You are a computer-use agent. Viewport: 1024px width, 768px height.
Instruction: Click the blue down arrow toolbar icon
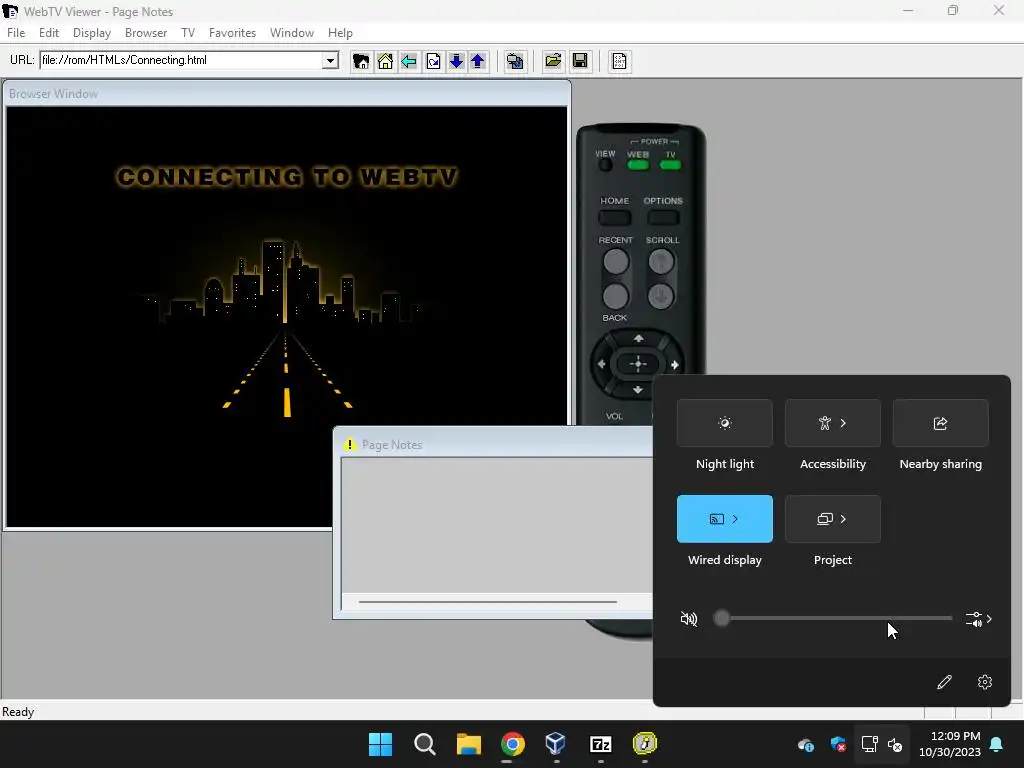pyautogui.click(x=456, y=61)
